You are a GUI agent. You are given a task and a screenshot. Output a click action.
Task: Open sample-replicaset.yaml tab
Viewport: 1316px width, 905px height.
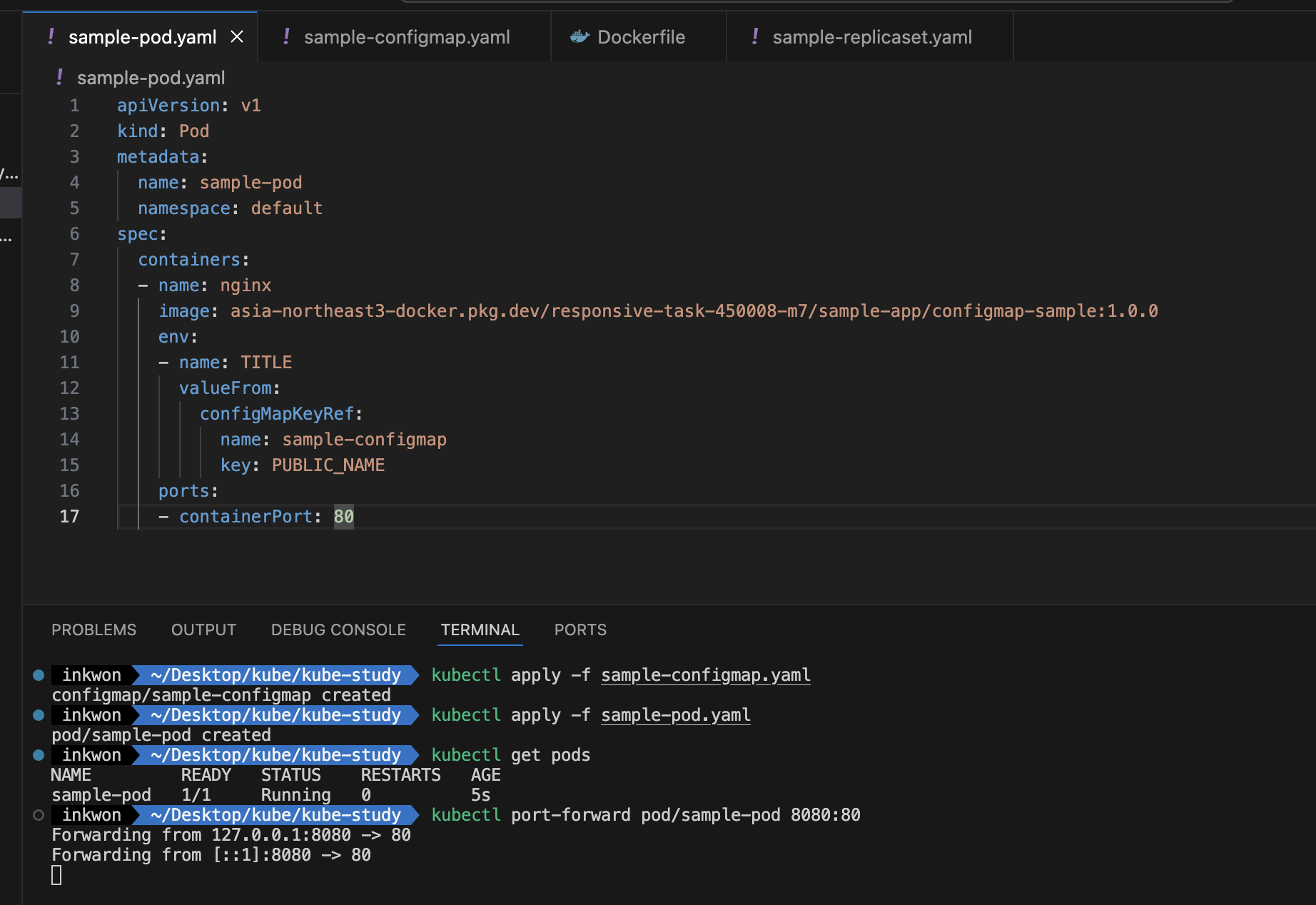pos(870,37)
